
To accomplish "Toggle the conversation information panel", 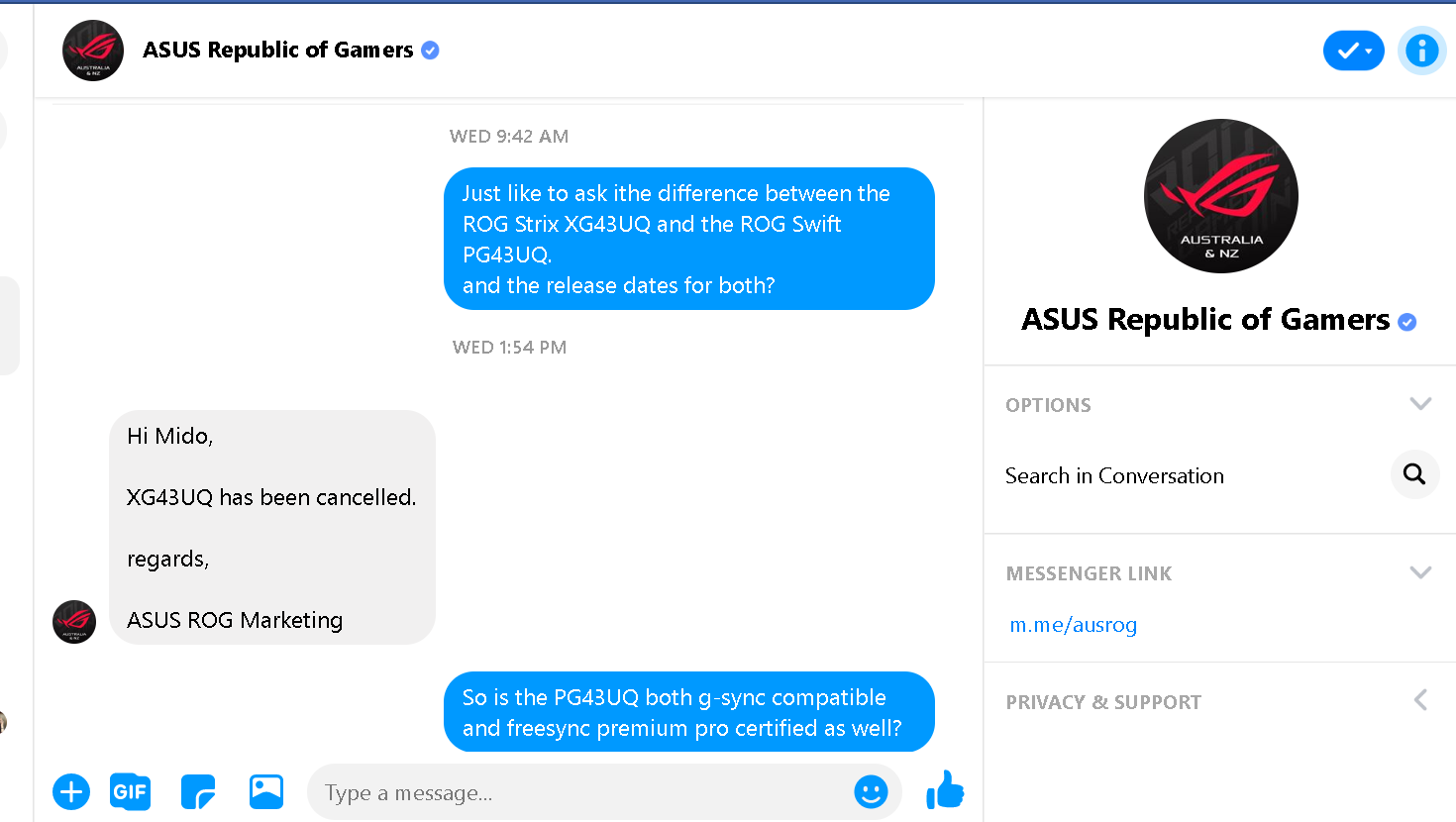I will tap(1422, 50).
